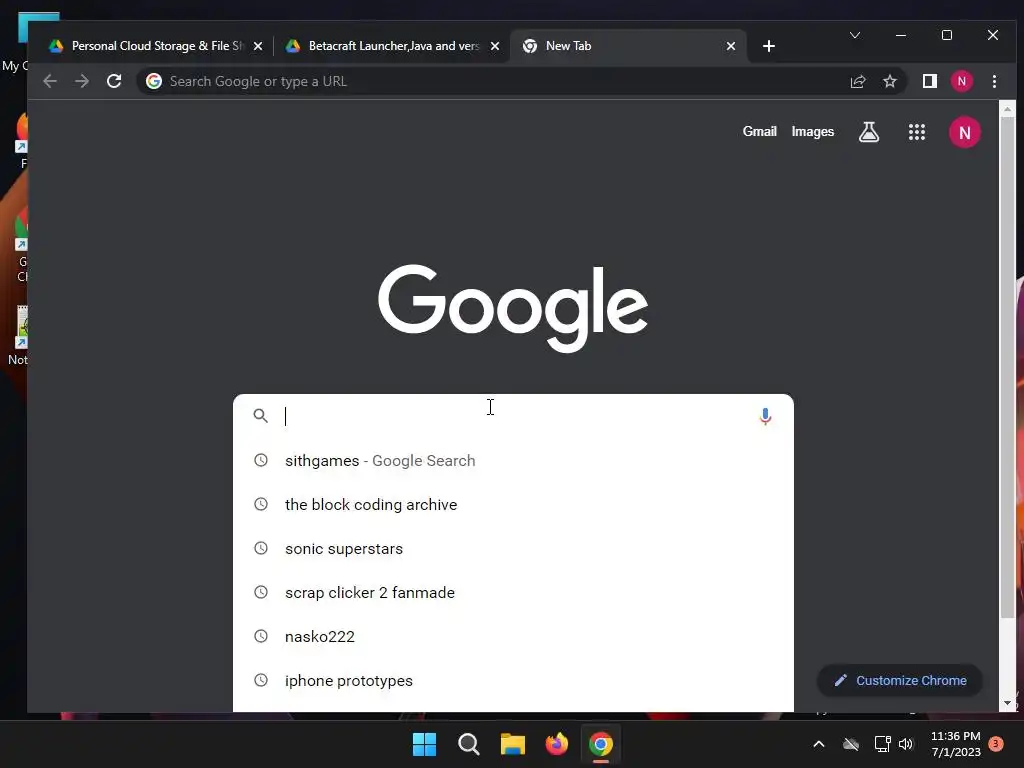Open the Chrome three-dot menu

click(994, 81)
